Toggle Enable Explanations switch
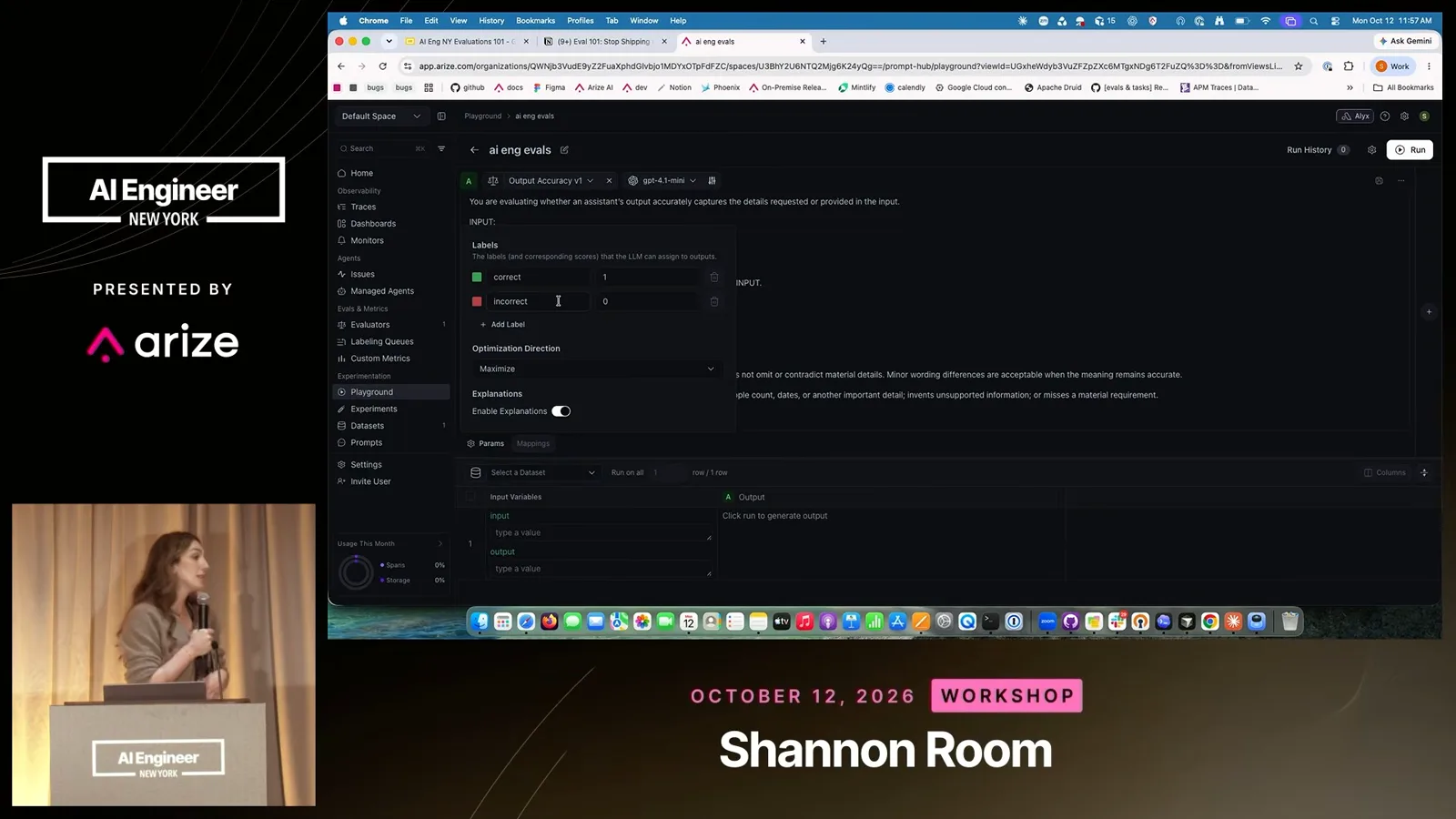The width and height of the screenshot is (1456, 819). click(x=561, y=411)
